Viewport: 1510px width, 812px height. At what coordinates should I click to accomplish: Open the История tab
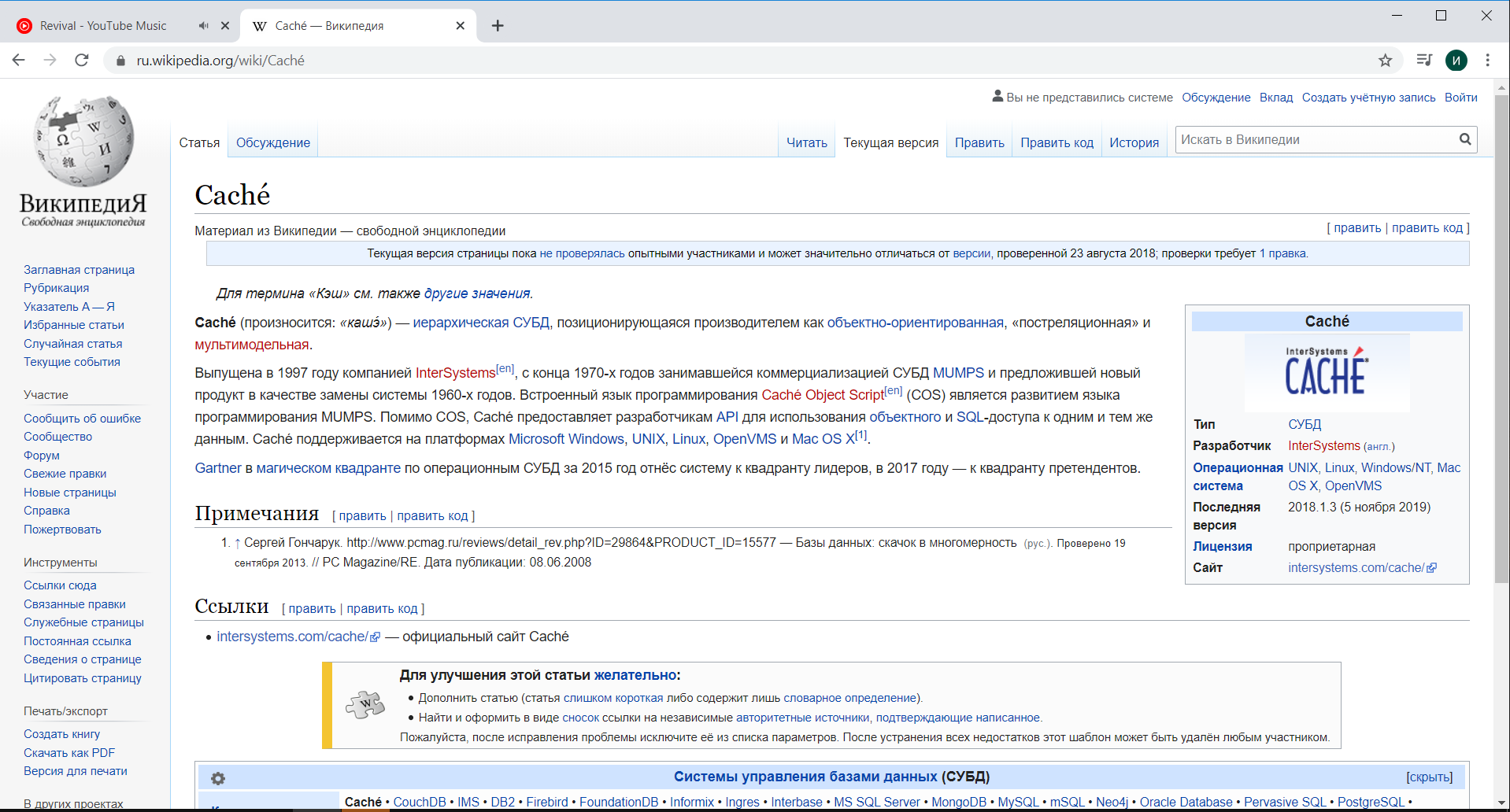point(1134,142)
